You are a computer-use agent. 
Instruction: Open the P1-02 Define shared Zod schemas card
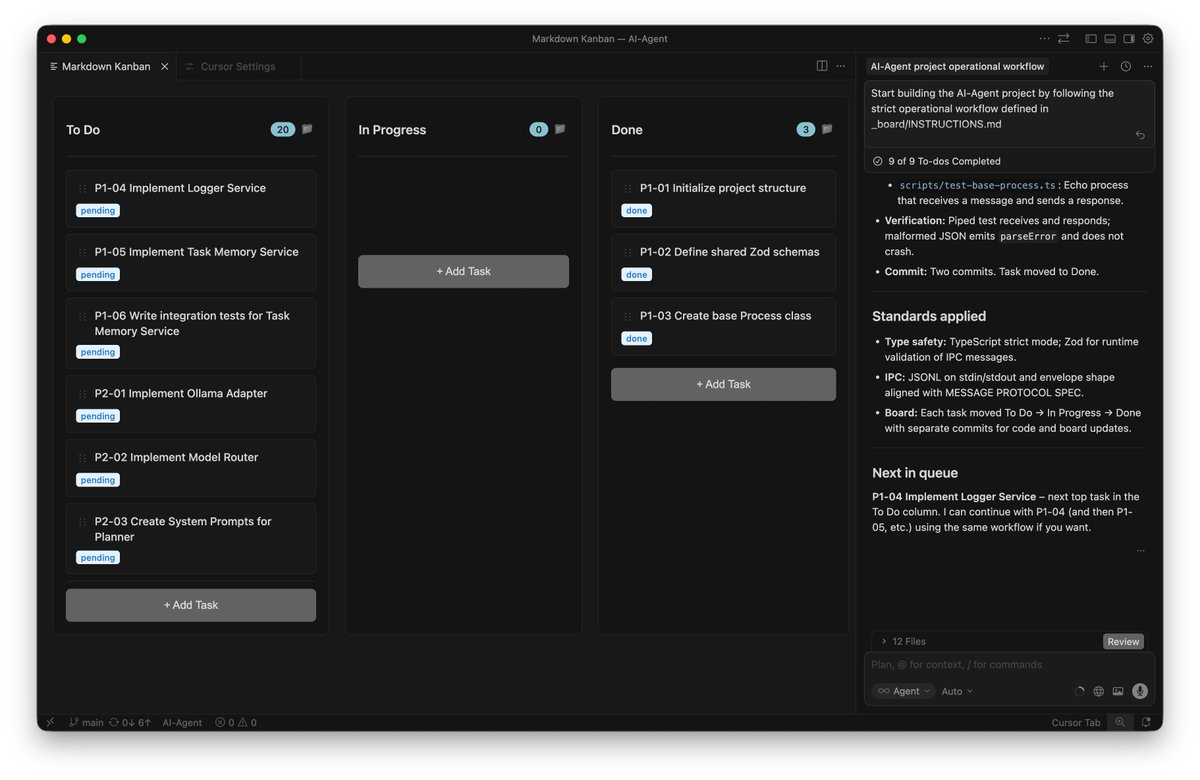[x=724, y=262]
